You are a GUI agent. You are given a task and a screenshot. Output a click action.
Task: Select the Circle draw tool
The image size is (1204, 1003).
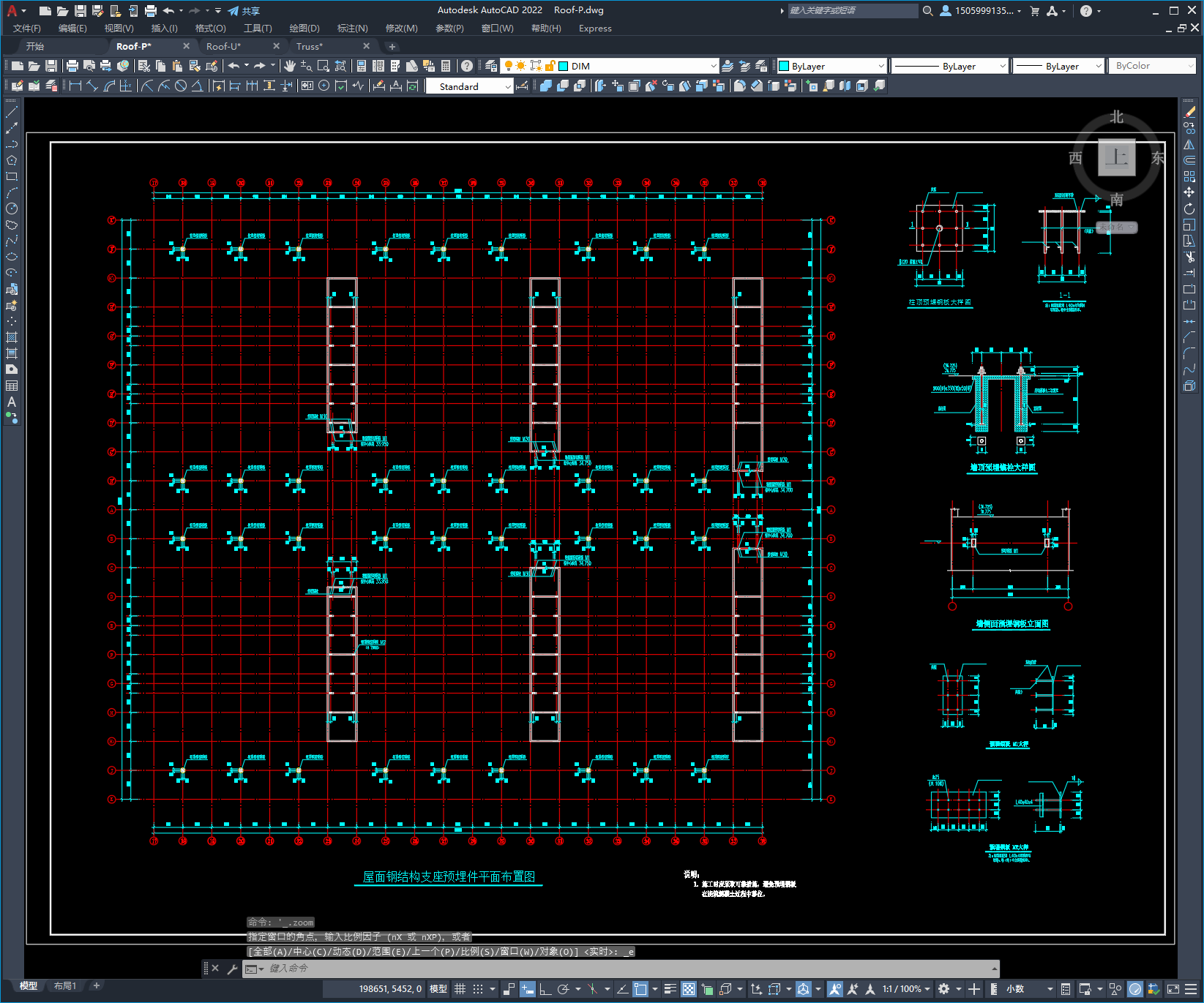point(12,209)
